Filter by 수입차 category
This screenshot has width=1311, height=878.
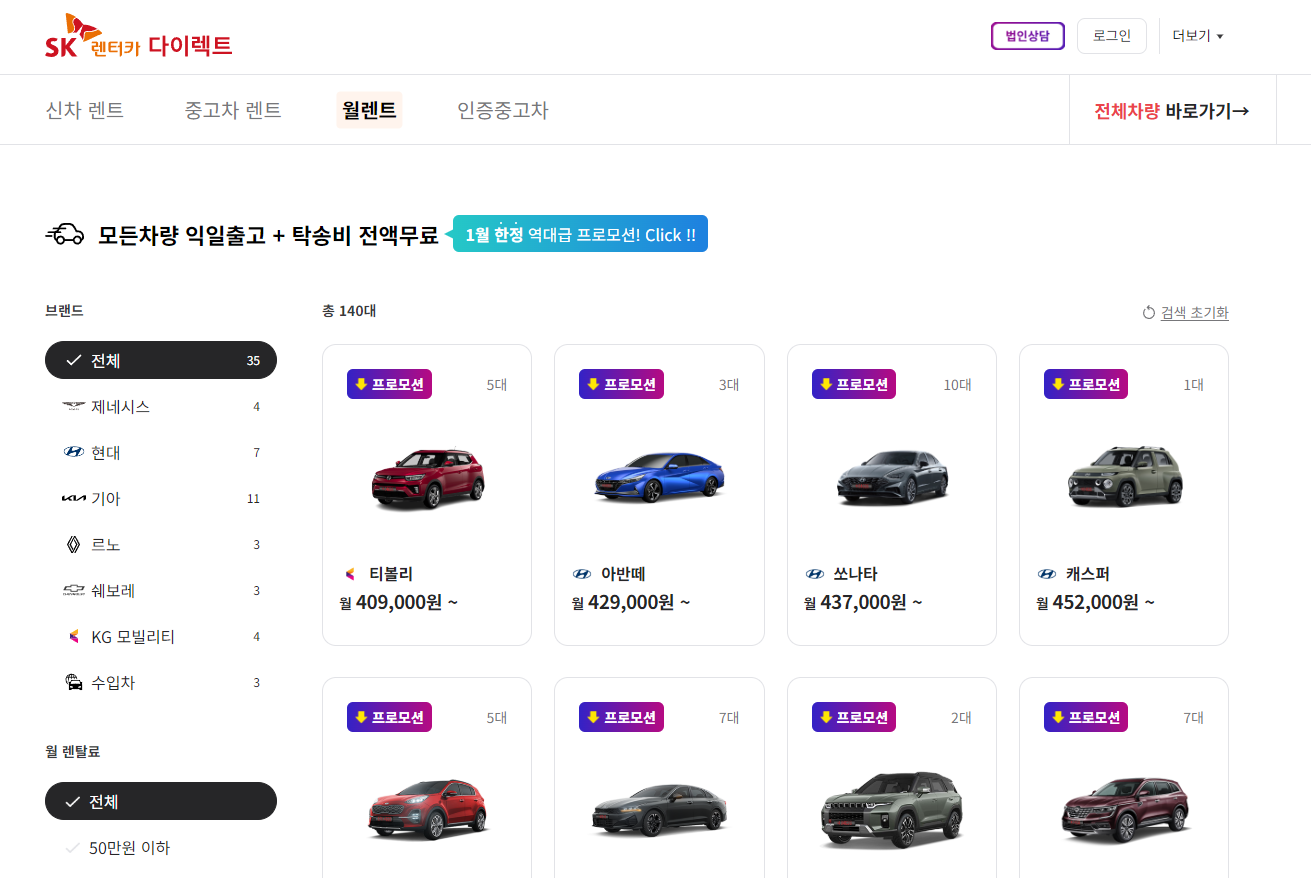(161, 682)
